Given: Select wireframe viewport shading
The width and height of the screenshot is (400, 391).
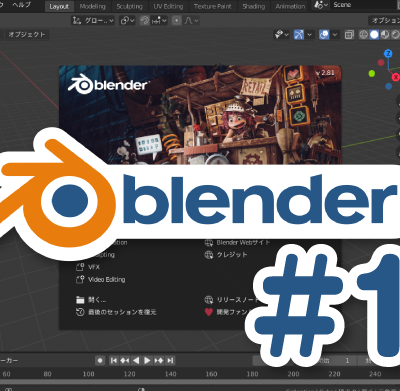Looking at the screenshot, I should click(x=363, y=34).
